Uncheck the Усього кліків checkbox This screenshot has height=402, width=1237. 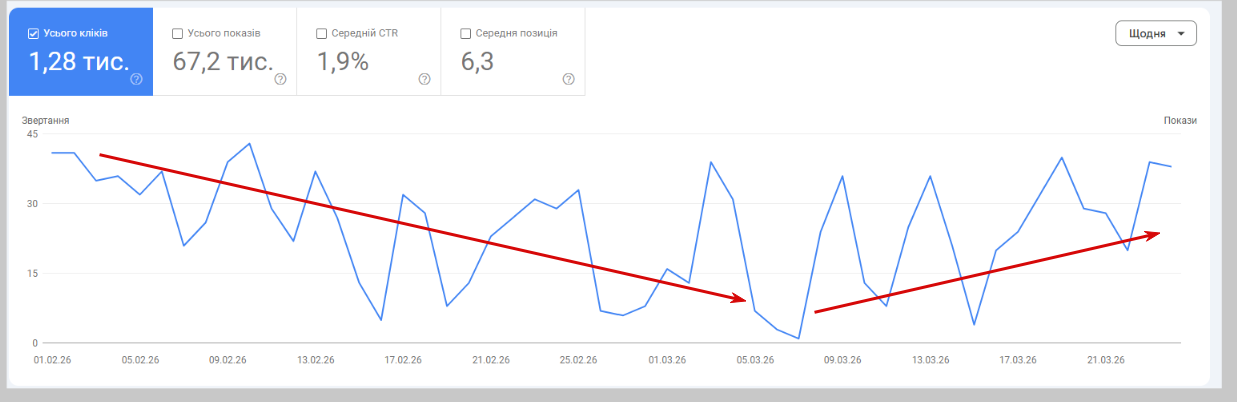coord(34,33)
